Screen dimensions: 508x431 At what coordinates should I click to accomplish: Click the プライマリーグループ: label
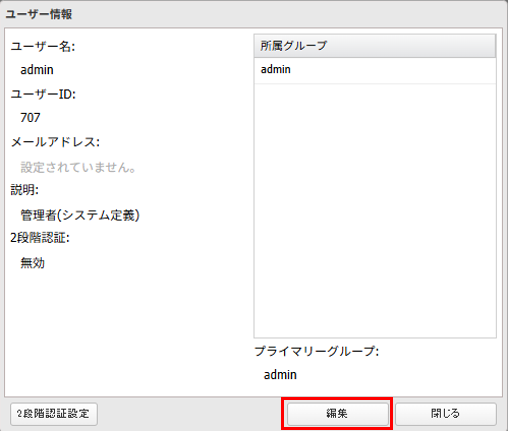pos(317,351)
